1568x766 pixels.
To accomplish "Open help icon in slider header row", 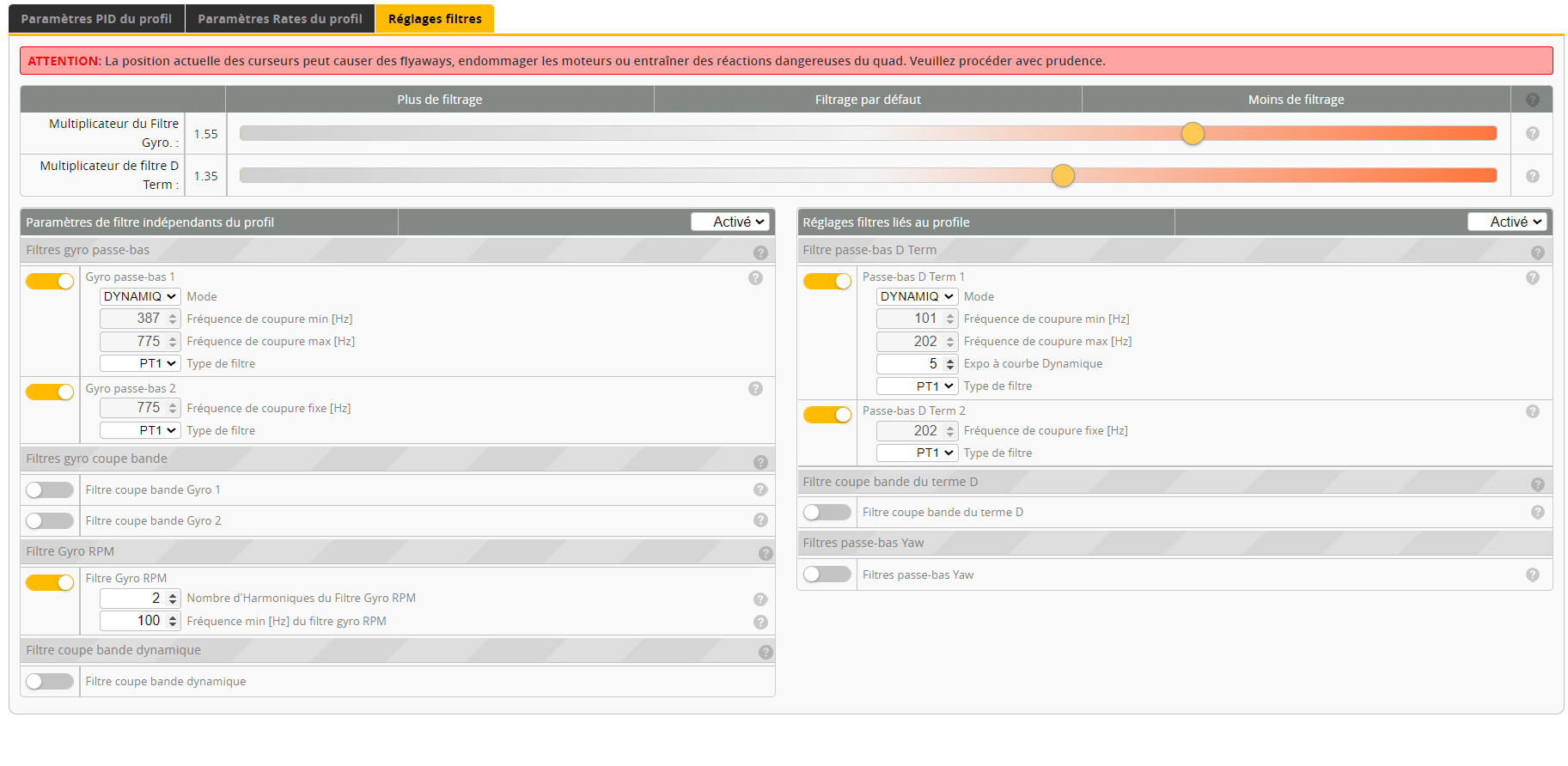I will tap(1532, 100).
